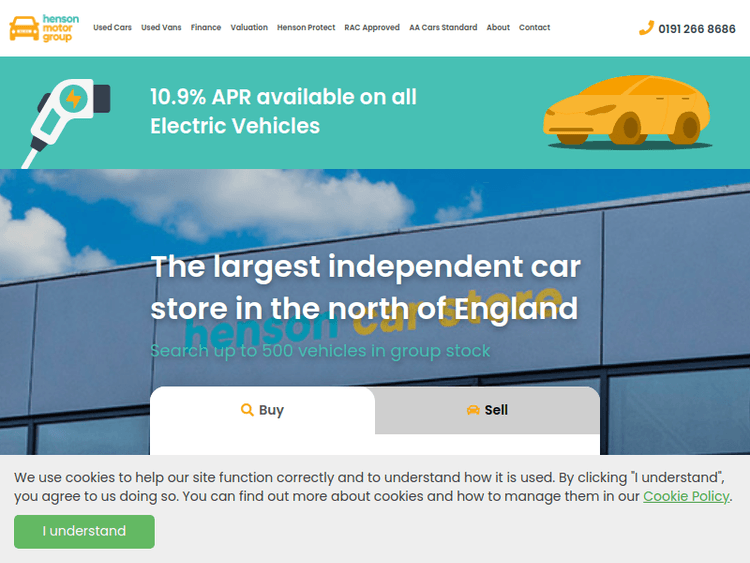This screenshot has width=750, height=563.
Task: Go to the Finance page
Action: pyautogui.click(x=206, y=28)
